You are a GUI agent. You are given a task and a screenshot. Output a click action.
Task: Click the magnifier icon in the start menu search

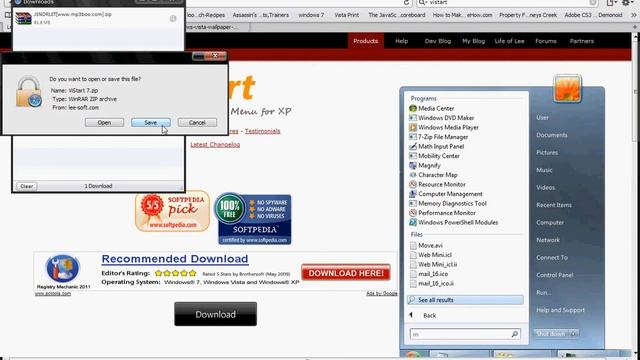(515, 334)
